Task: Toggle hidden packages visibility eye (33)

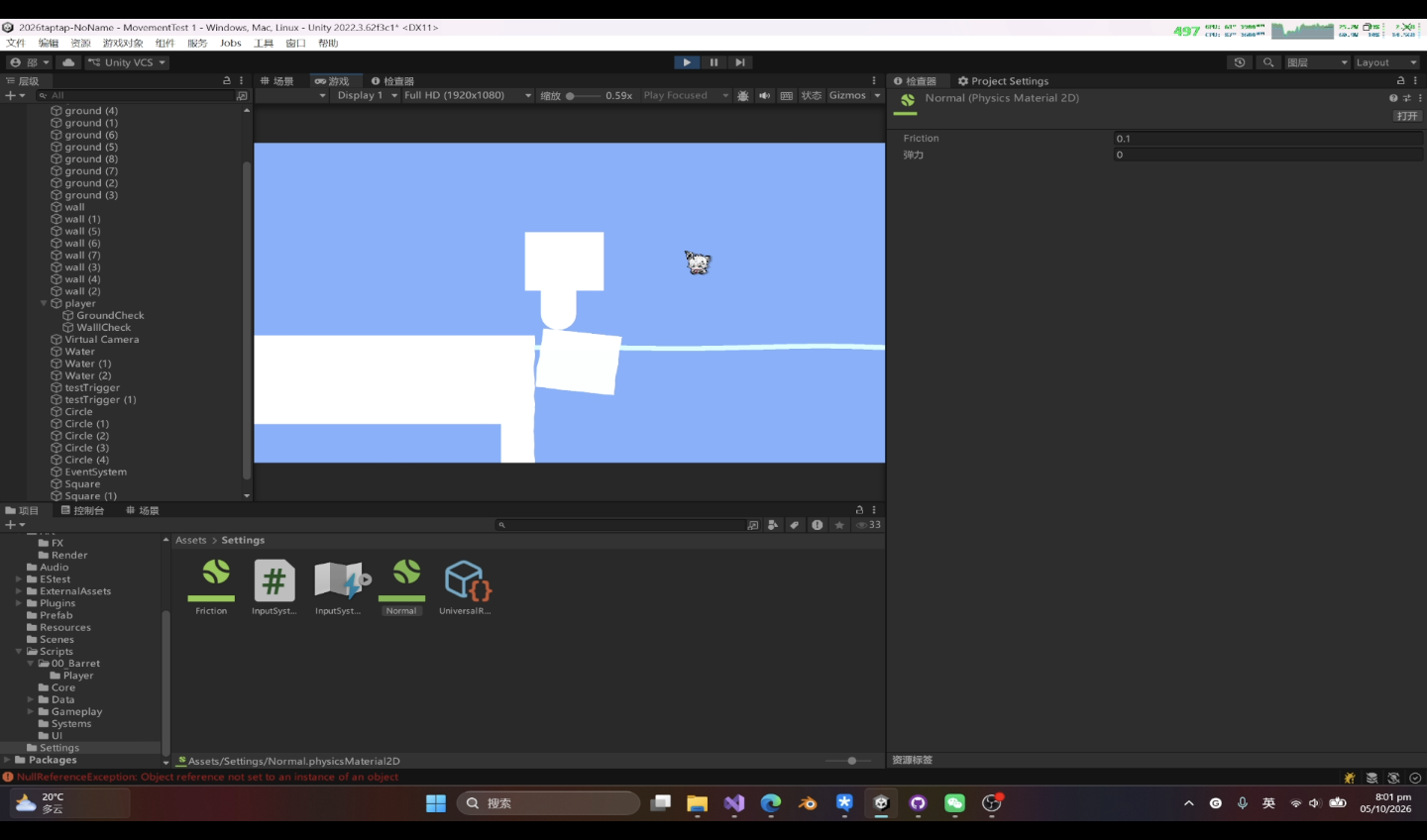Action: tap(868, 525)
